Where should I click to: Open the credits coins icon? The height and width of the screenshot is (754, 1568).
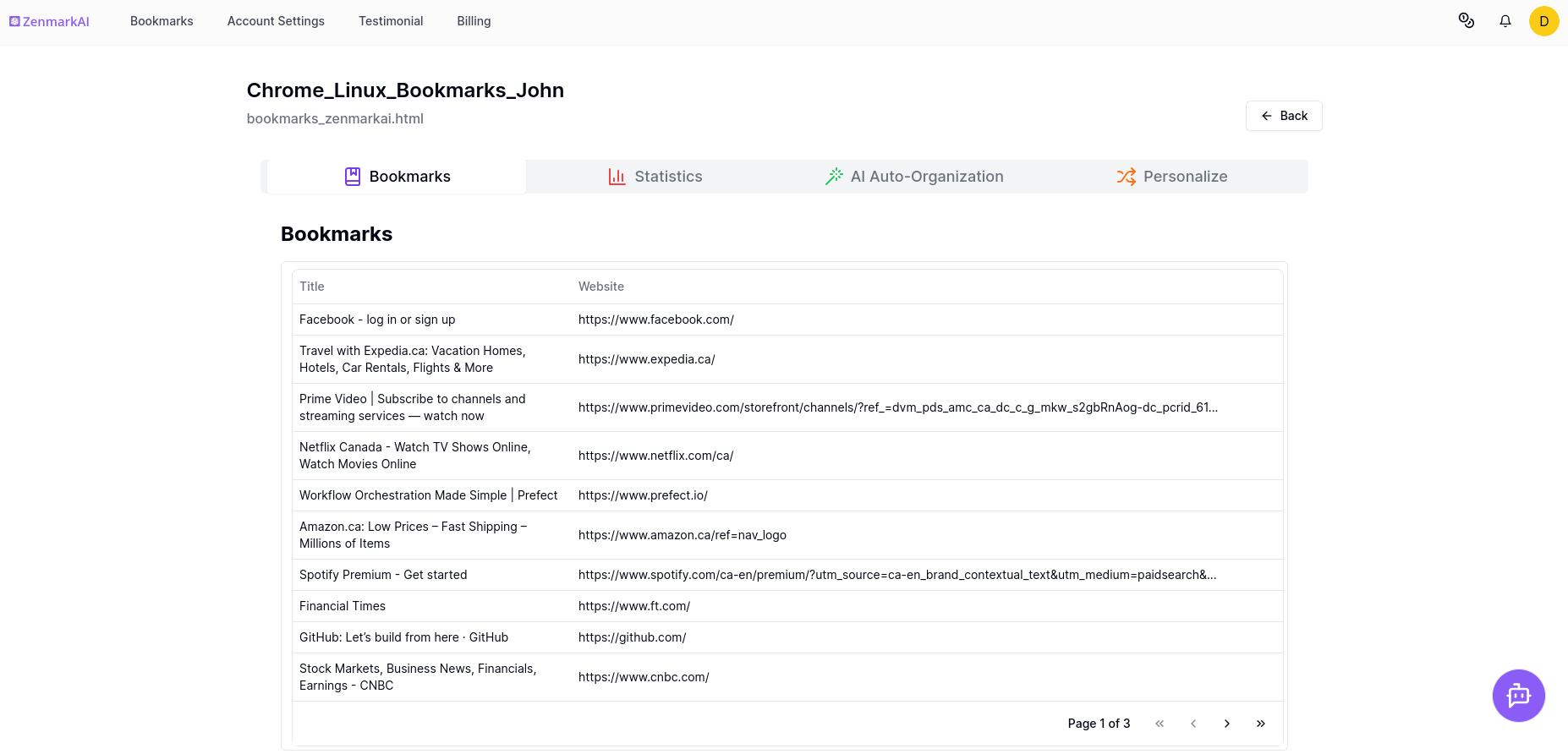1467,21
